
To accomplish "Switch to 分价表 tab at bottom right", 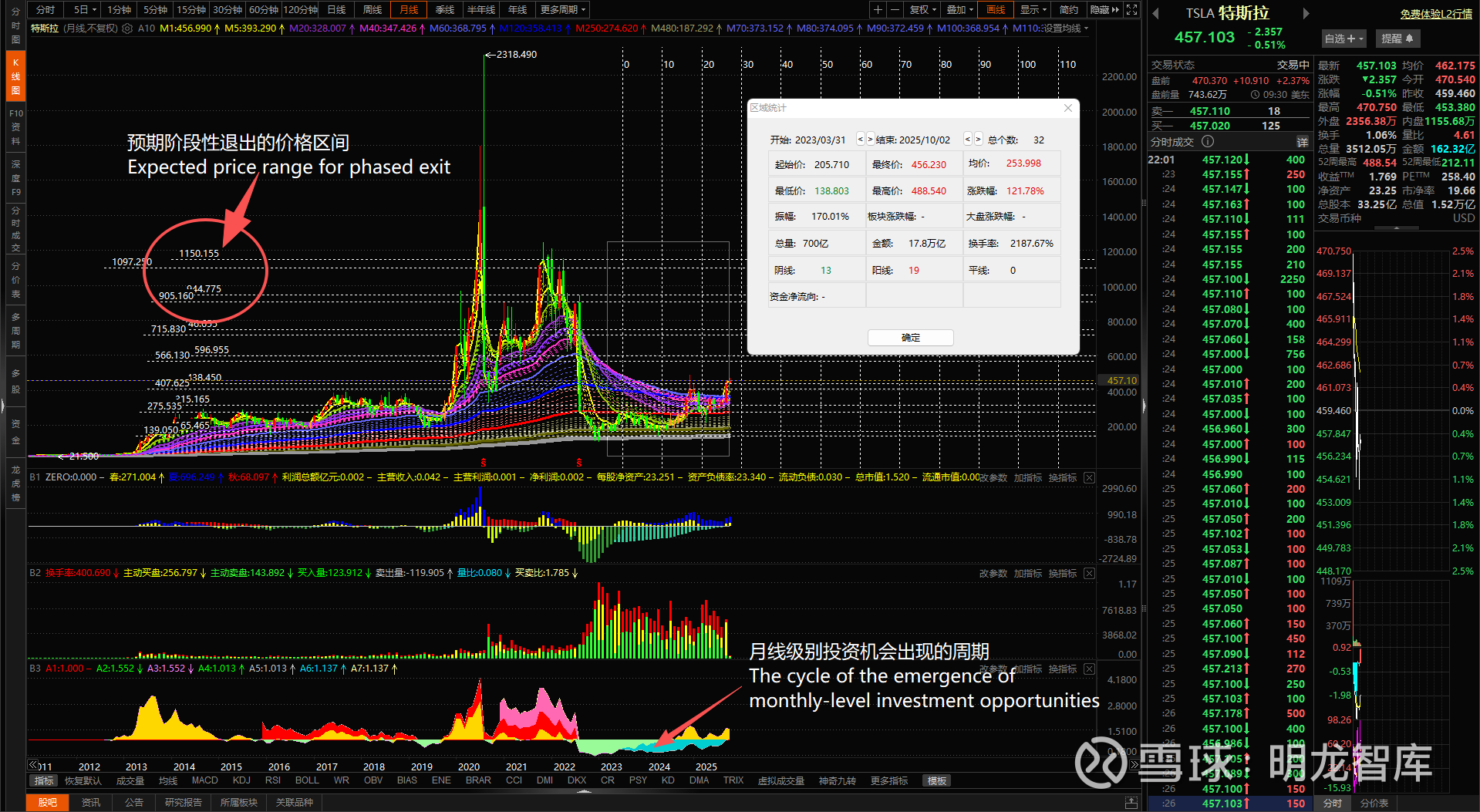I will click(x=1374, y=804).
